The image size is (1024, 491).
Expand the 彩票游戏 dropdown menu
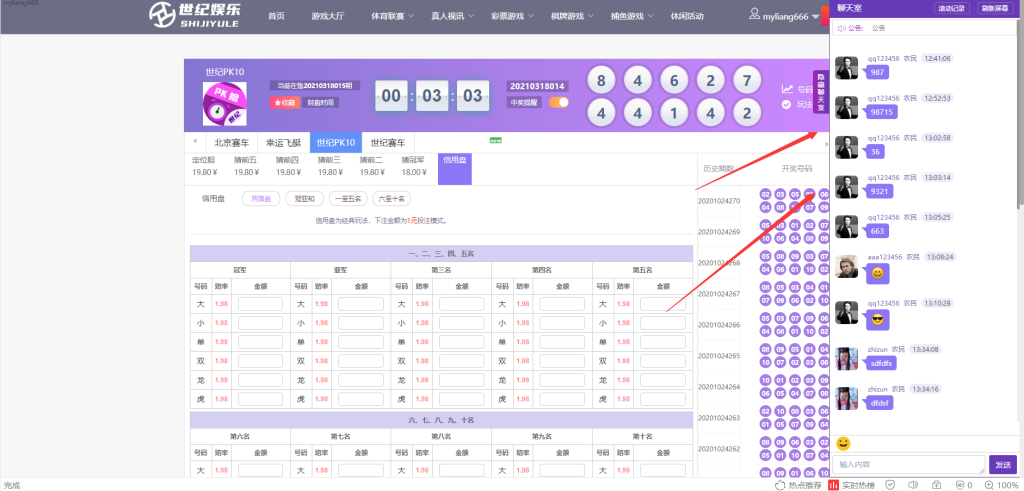(513, 16)
